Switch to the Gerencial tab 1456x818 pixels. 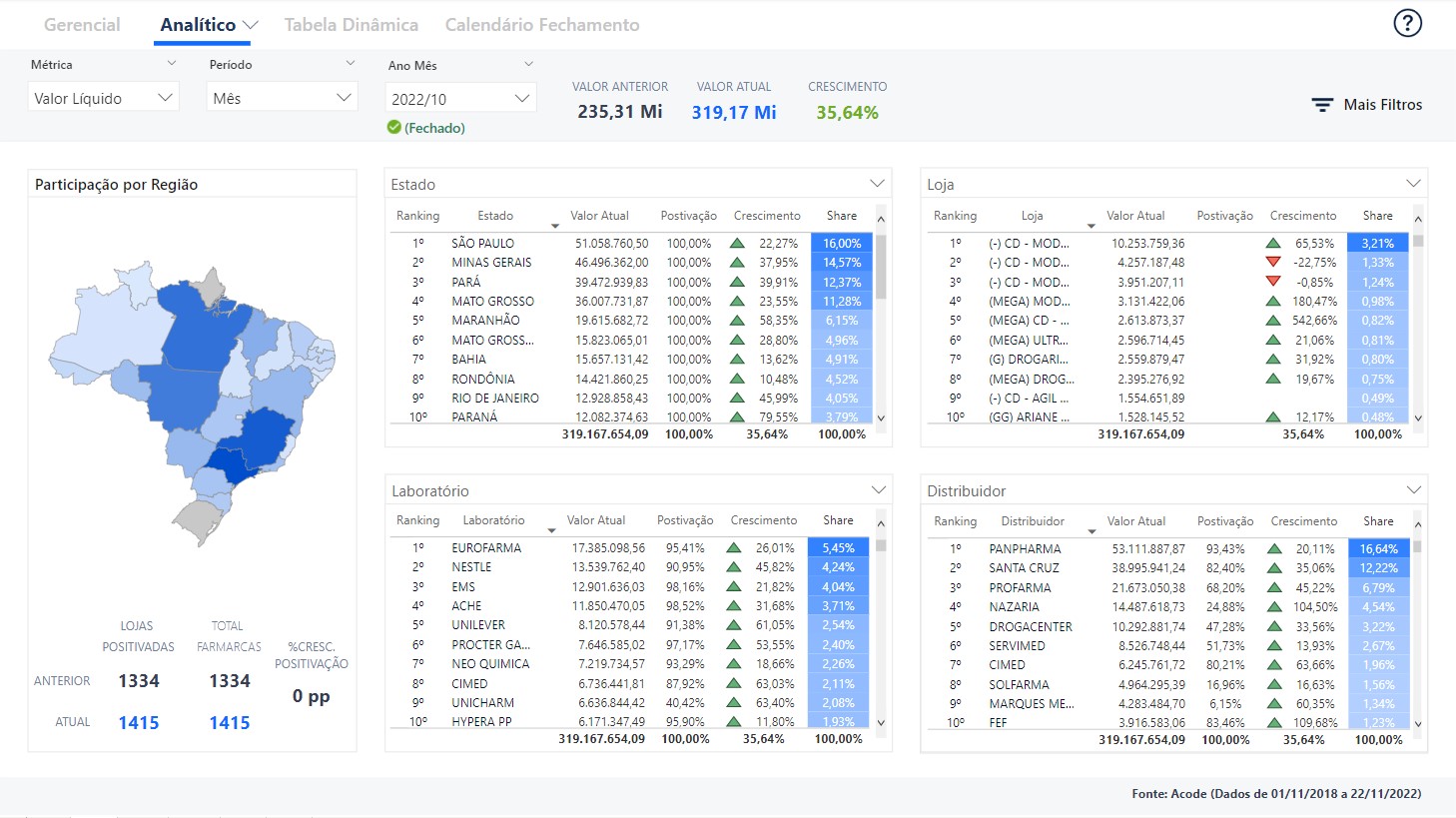click(x=82, y=25)
